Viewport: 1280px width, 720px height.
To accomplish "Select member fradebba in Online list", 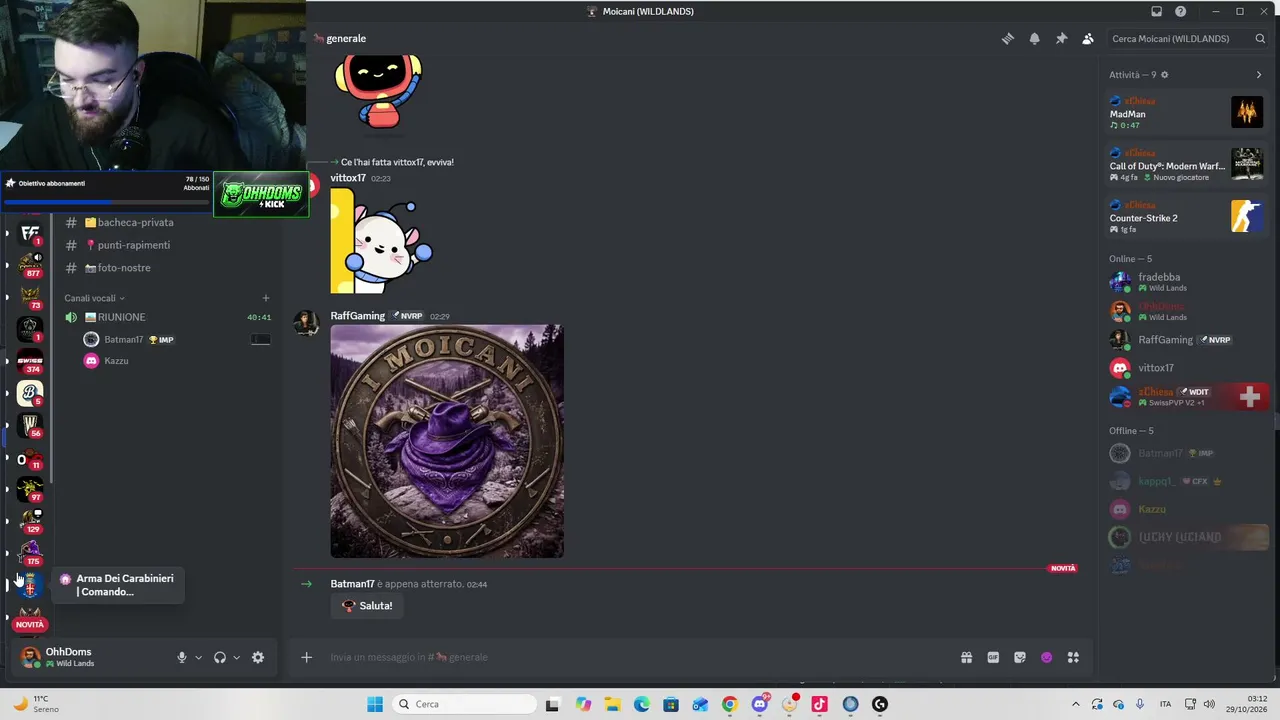I will point(1187,282).
